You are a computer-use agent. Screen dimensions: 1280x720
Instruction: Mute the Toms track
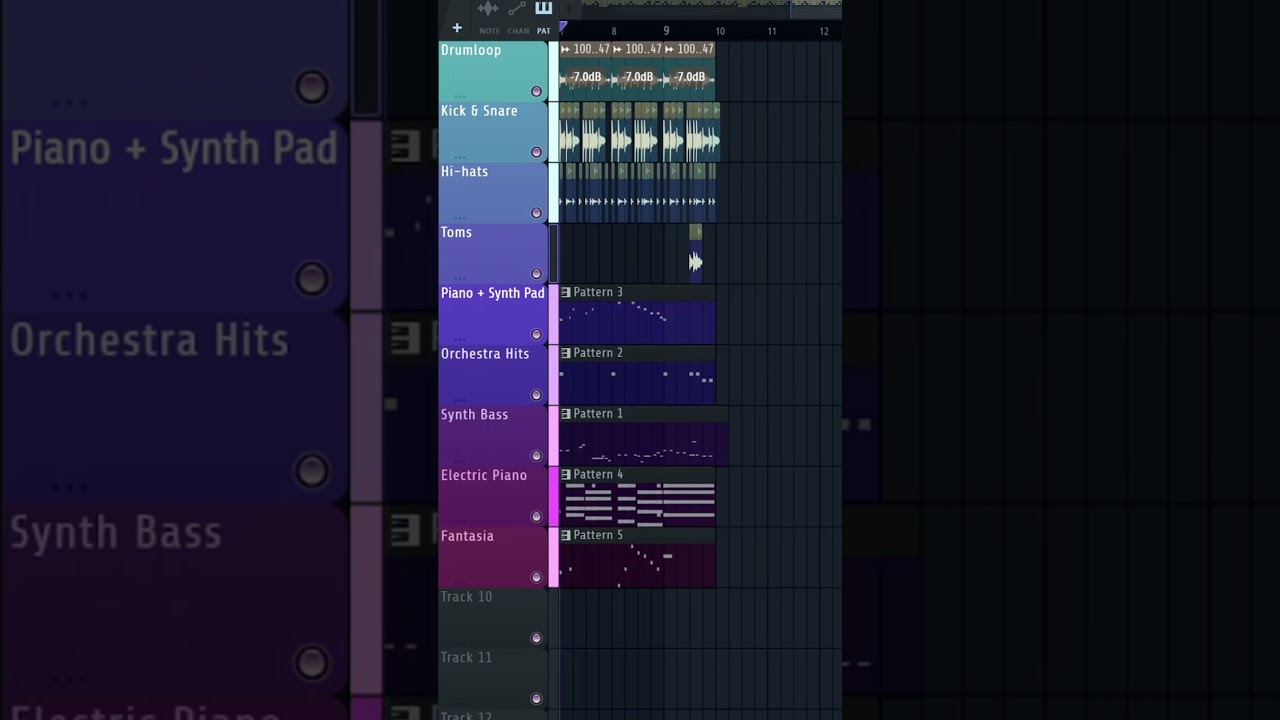(536, 273)
